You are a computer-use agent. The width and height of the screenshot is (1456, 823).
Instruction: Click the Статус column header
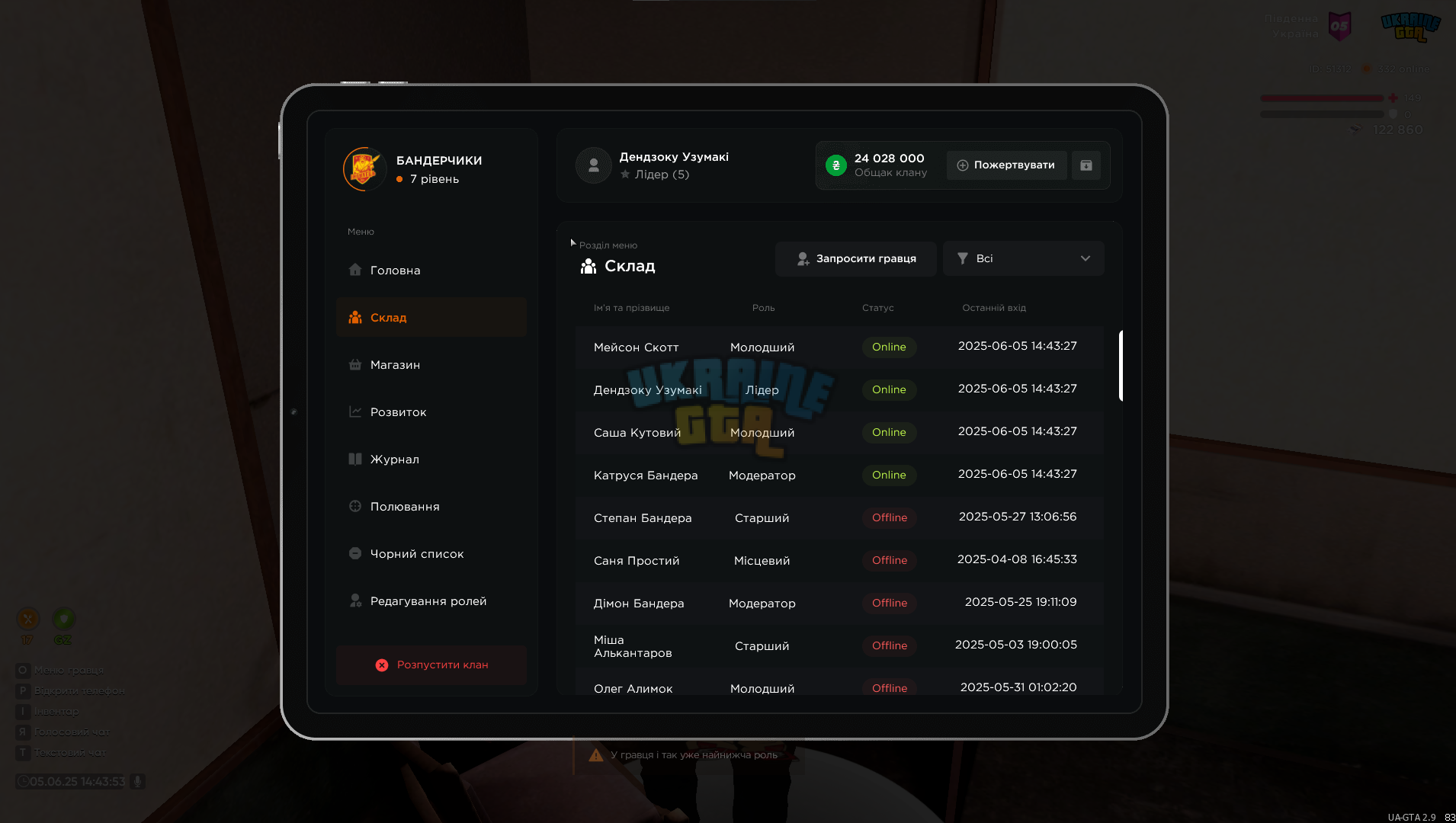click(877, 308)
